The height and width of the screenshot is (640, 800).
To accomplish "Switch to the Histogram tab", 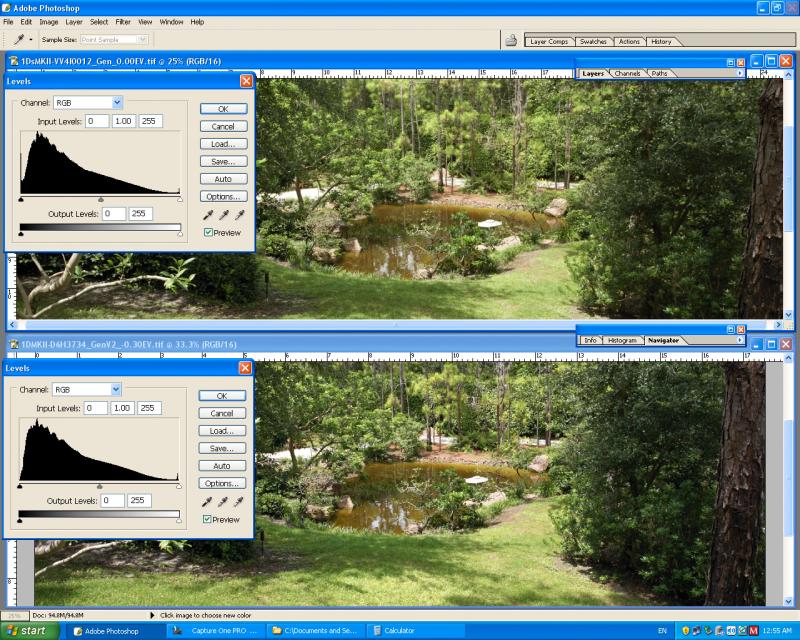I will (x=622, y=340).
